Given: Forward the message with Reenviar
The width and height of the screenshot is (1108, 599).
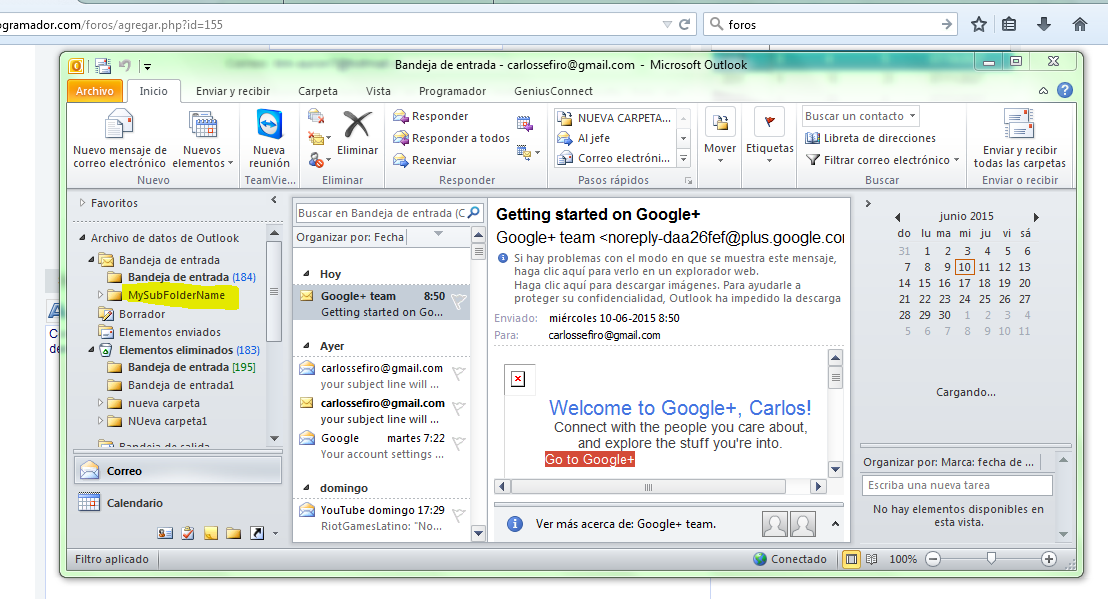Looking at the screenshot, I should click(x=425, y=160).
